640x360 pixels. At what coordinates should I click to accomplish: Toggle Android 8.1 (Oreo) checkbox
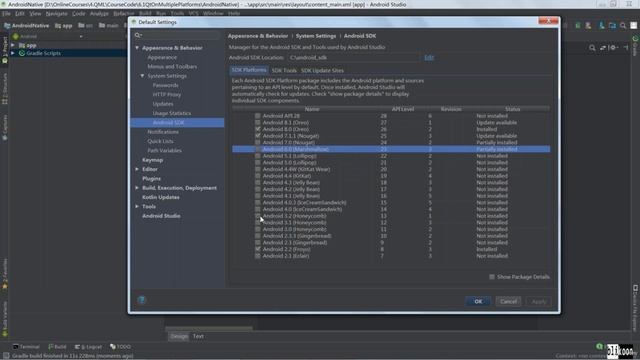point(258,122)
